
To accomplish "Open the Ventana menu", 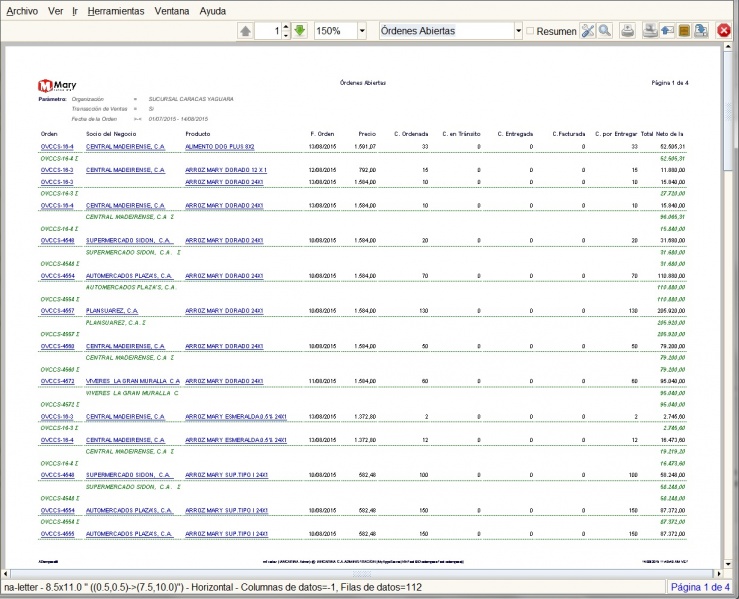I will point(172,11).
